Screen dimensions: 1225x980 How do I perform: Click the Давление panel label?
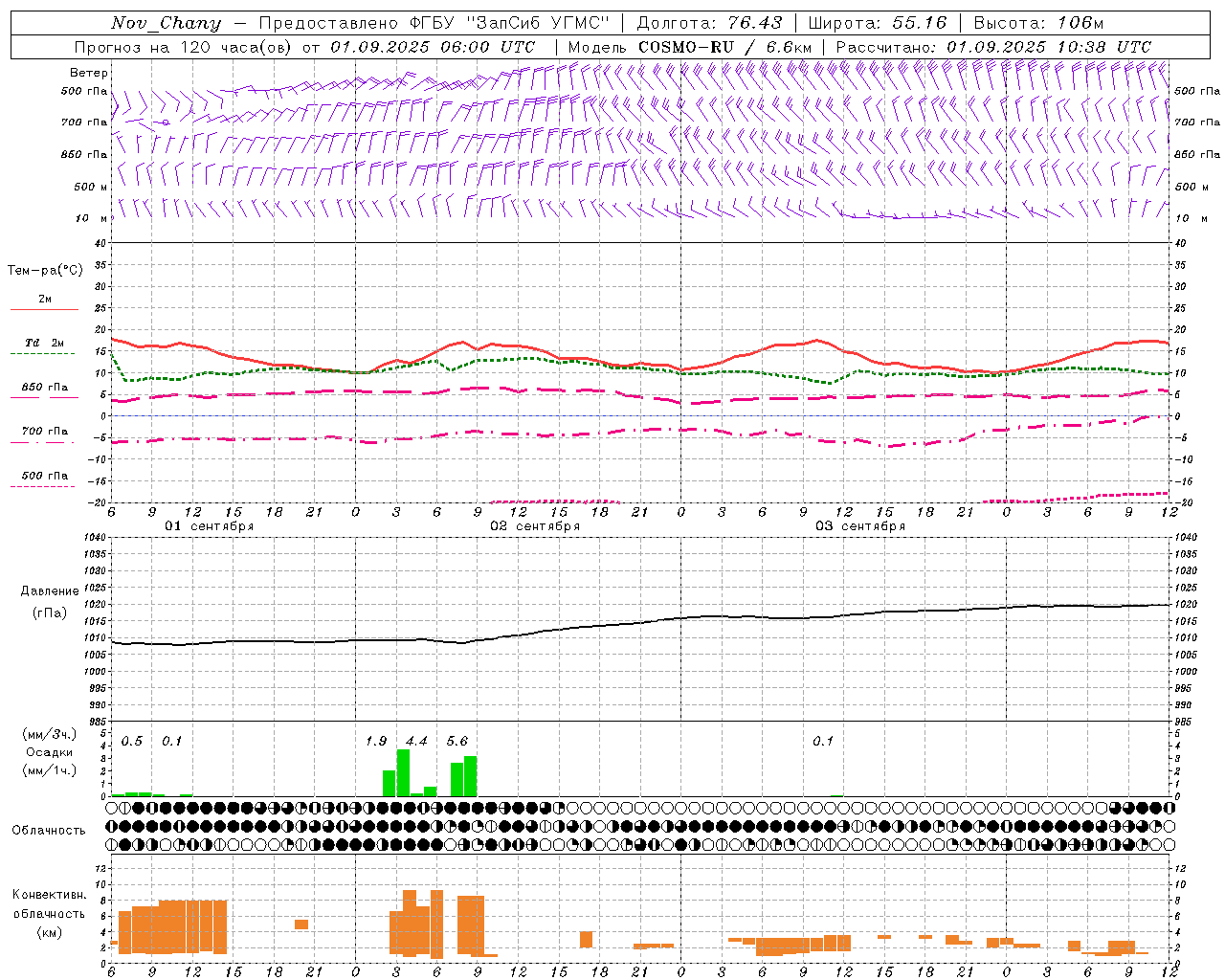50,591
